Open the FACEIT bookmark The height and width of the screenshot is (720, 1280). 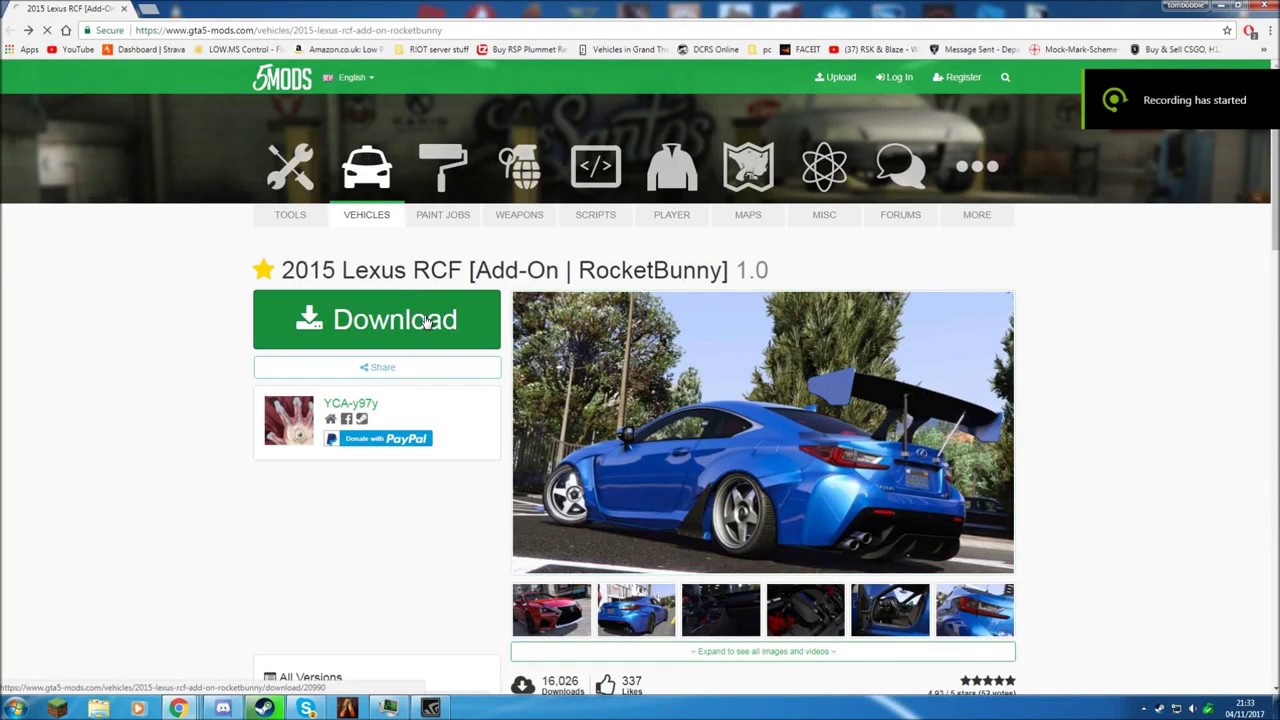pyautogui.click(x=800, y=49)
